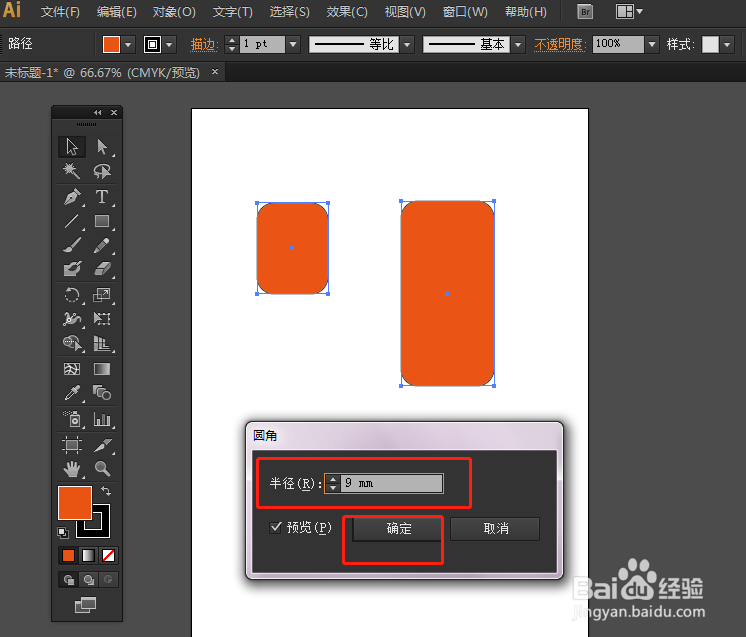Open graphic style (样式) dropdown
This screenshot has width=746, height=637.
click(727, 45)
